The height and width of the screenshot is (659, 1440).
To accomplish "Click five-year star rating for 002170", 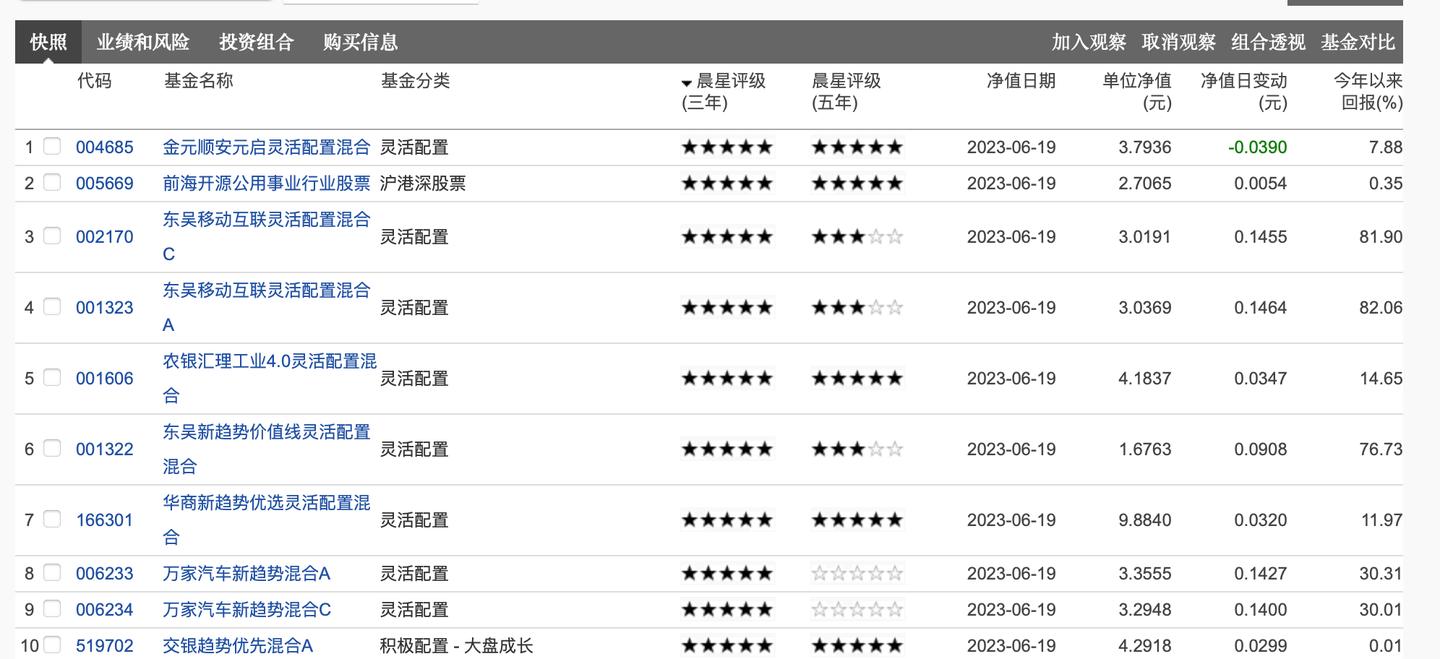I will tap(857, 237).
